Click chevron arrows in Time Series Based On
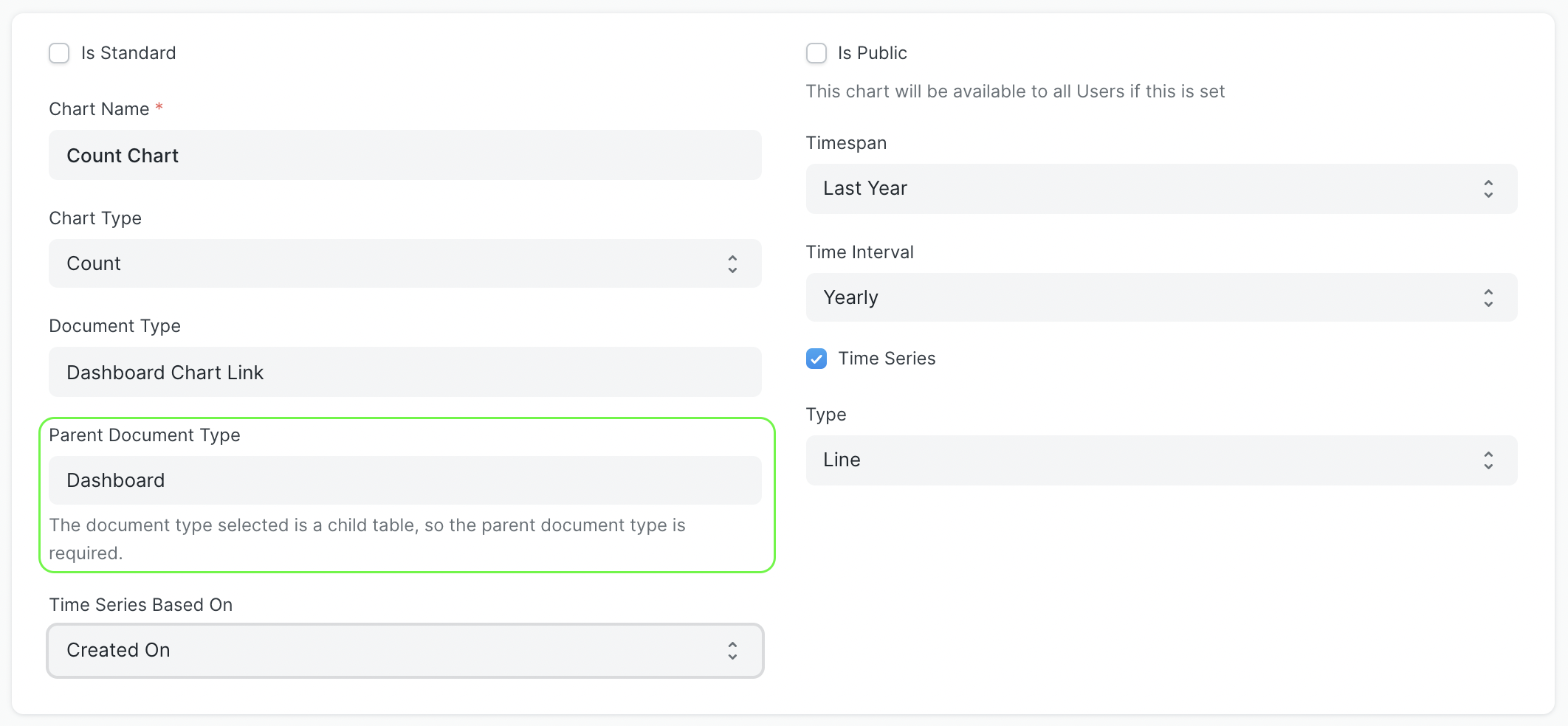This screenshot has width=1568, height=726. (x=732, y=651)
